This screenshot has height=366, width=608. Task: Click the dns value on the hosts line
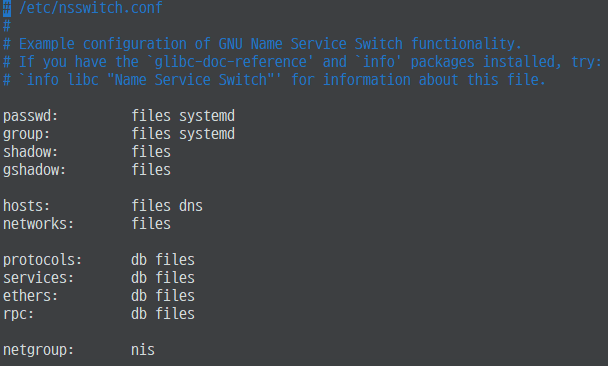pyautogui.click(x=191, y=205)
